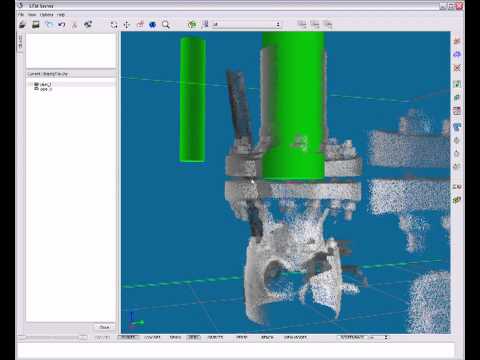Open the toolbar combo box dropdown arrows
The image size is (480, 360).
coord(278,24)
